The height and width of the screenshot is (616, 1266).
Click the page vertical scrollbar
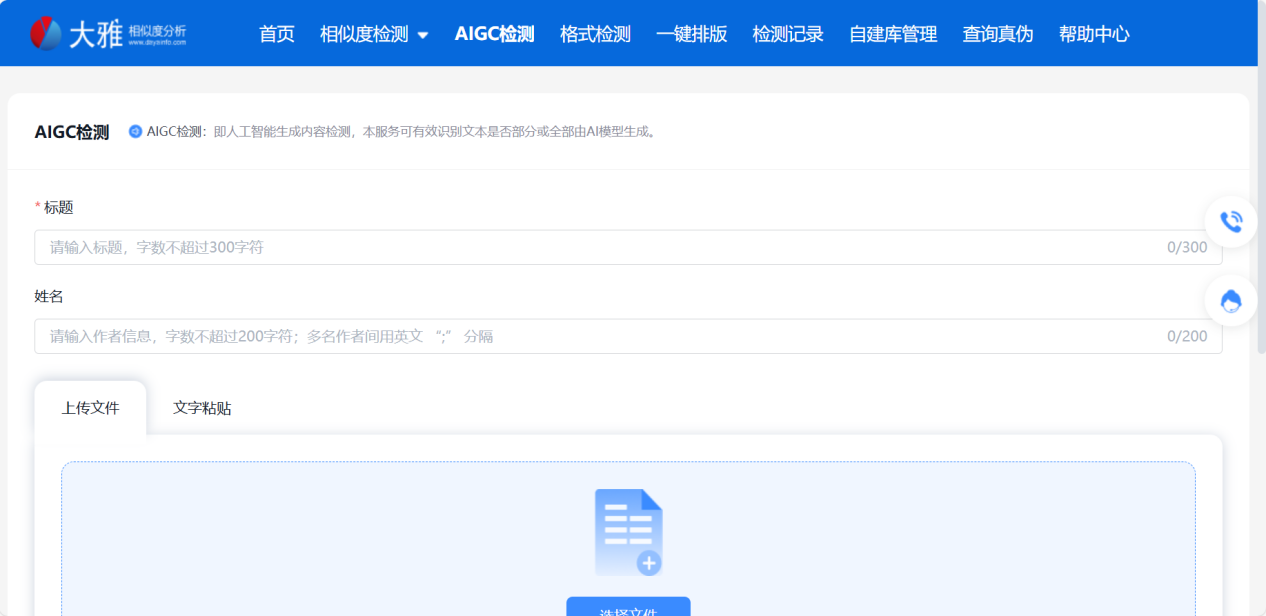1261,200
